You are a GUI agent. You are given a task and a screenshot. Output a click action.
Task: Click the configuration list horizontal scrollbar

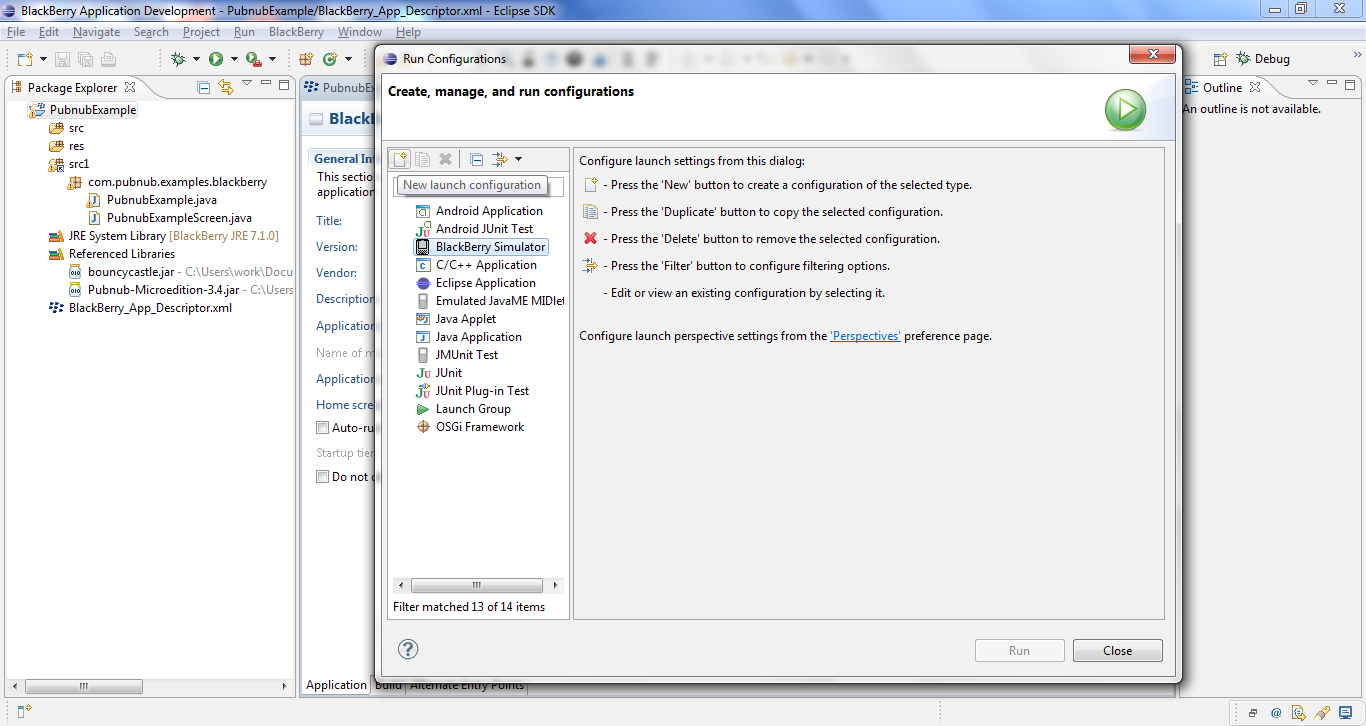coord(478,585)
